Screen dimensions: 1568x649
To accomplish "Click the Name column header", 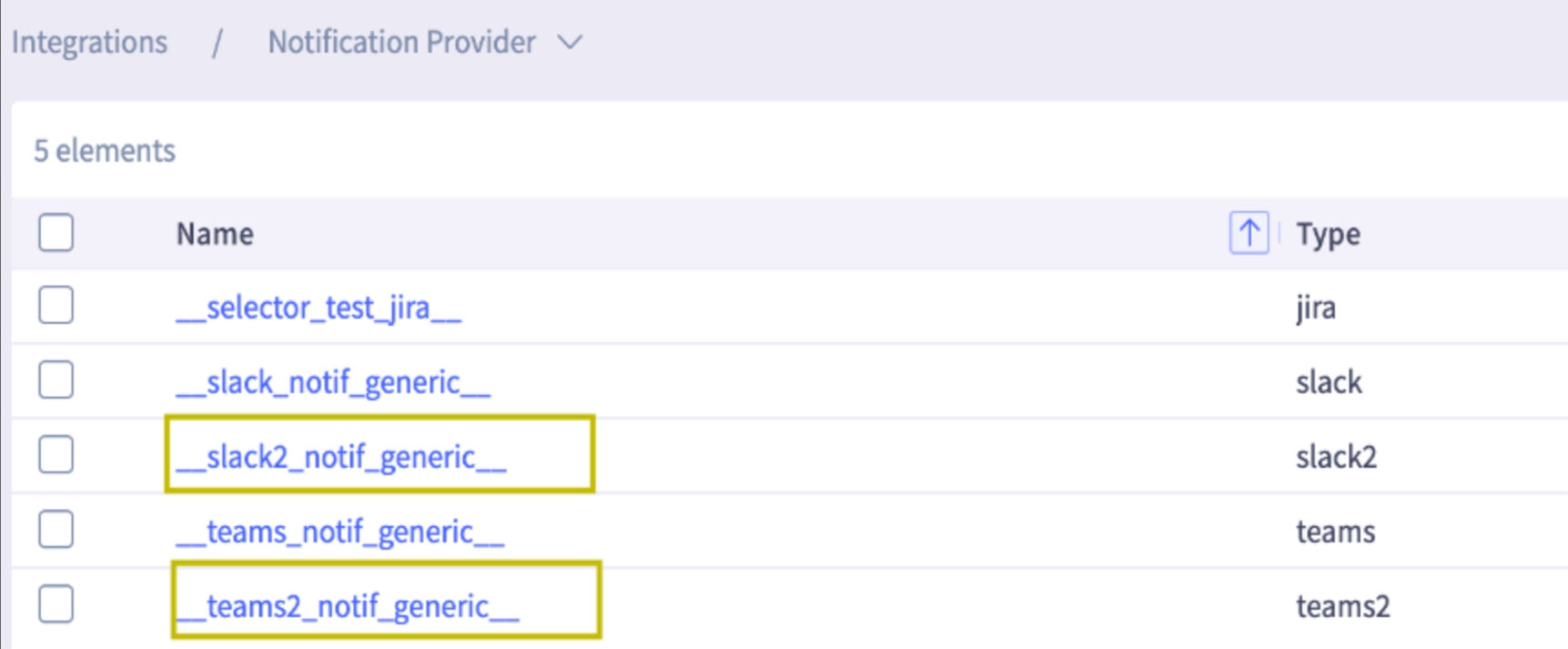I will pyautogui.click(x=214, y=233).
